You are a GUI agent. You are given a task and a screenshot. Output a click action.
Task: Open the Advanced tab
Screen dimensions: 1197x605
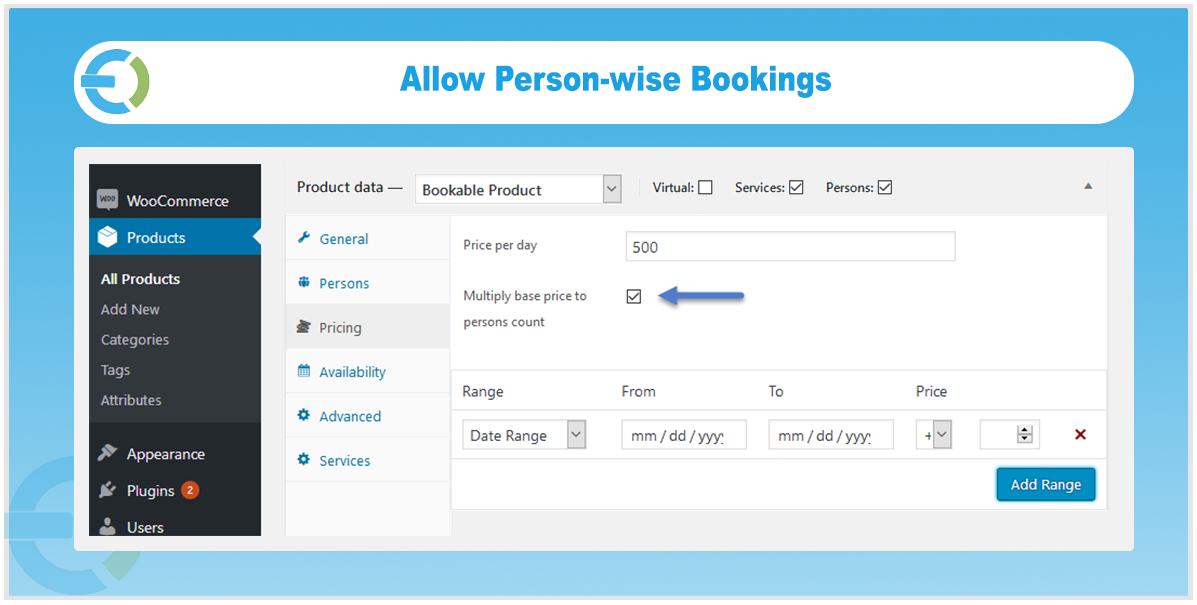click(x=350, y=417)
